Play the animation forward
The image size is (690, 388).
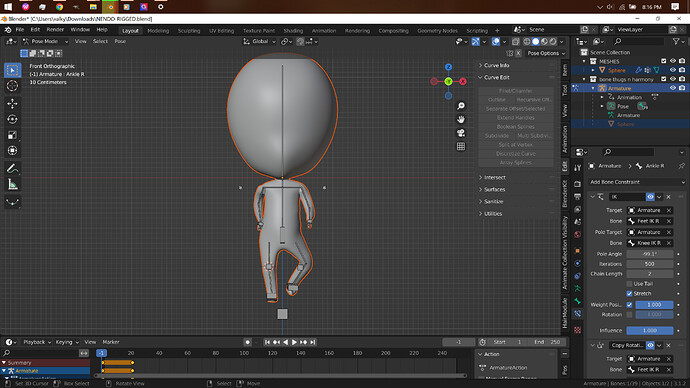[294, 342]
